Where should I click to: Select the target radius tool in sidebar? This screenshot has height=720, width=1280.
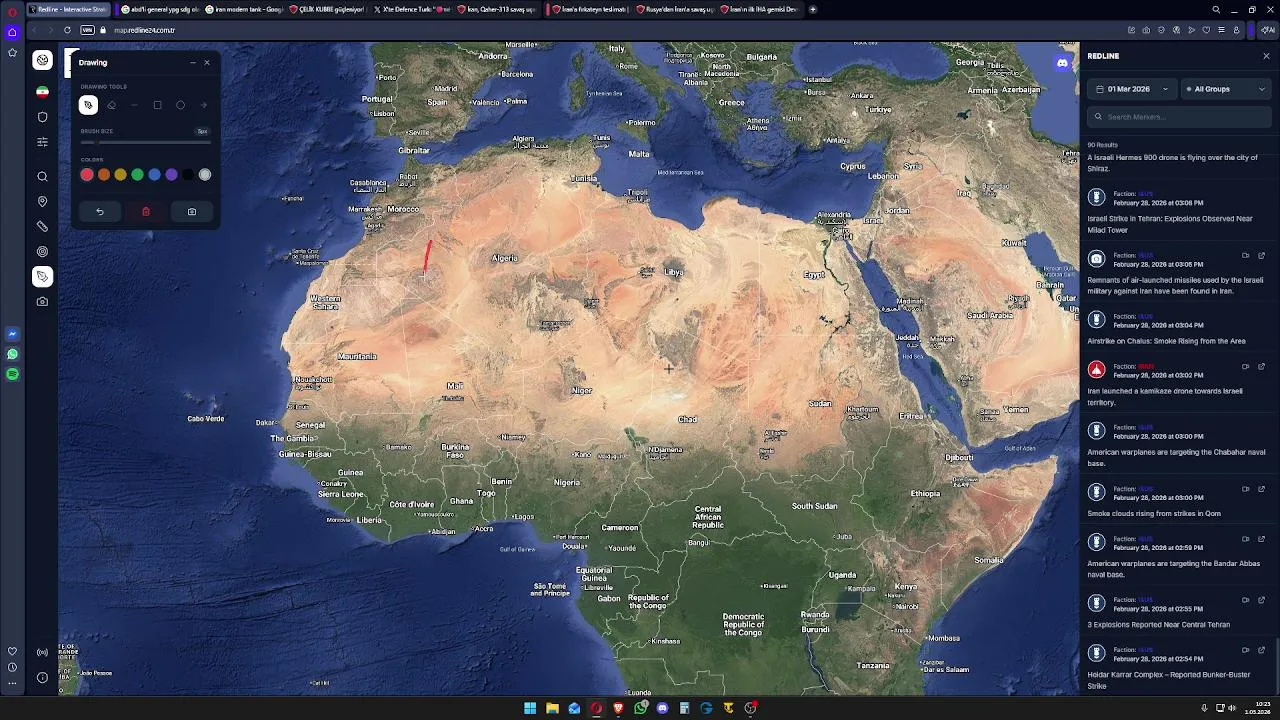pyautogui.click(x=42, y=252)
